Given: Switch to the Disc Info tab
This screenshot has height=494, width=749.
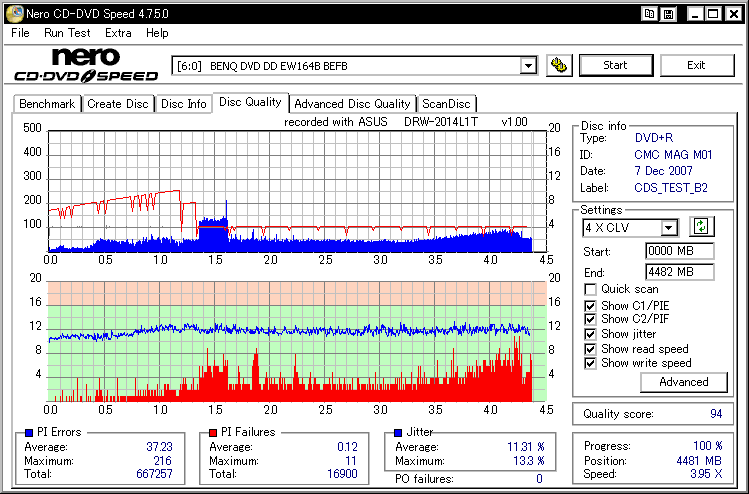Looking at the screenshot, I should (183, 104).
